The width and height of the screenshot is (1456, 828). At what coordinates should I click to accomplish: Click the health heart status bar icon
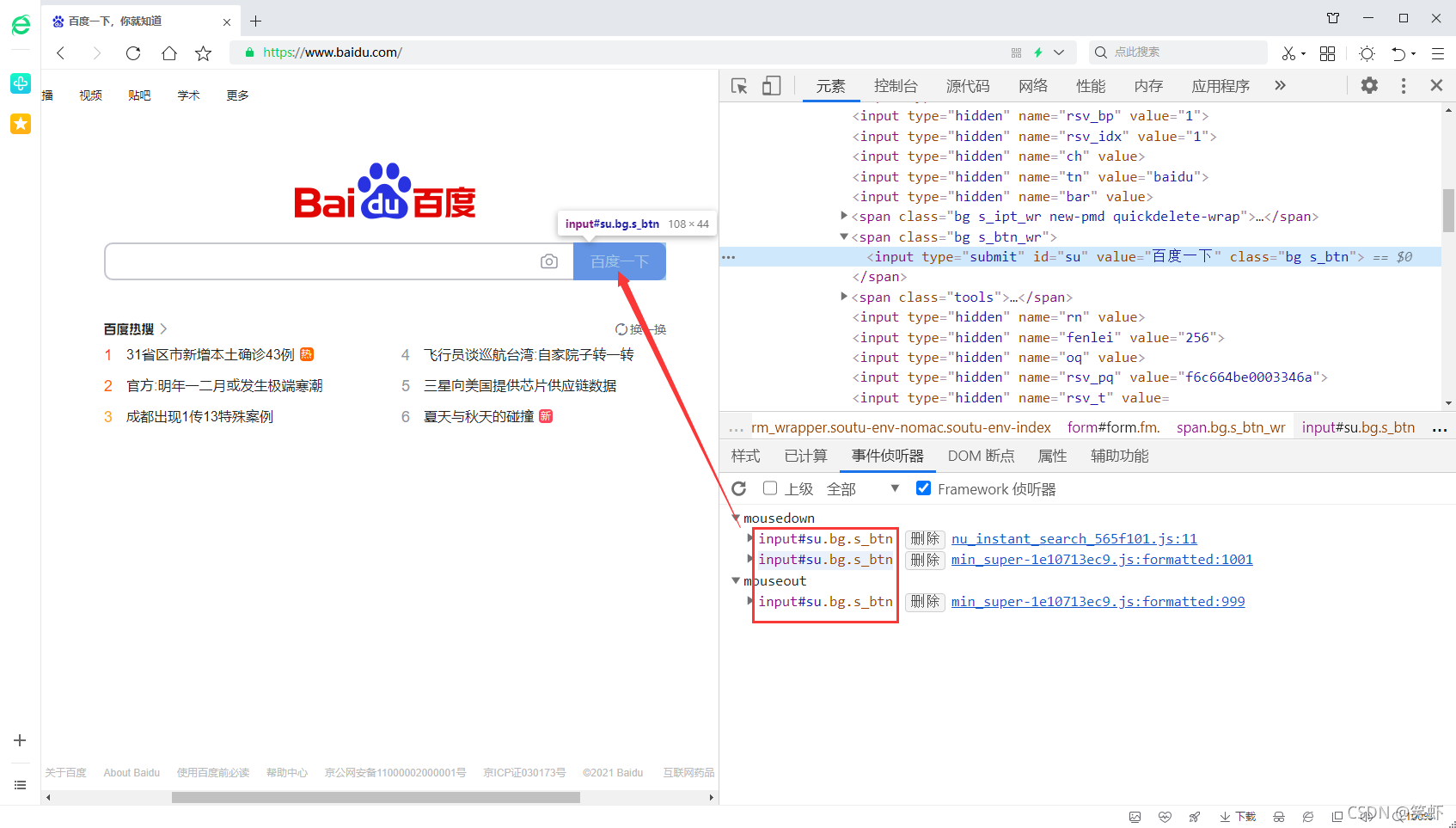pos(1165,817)
